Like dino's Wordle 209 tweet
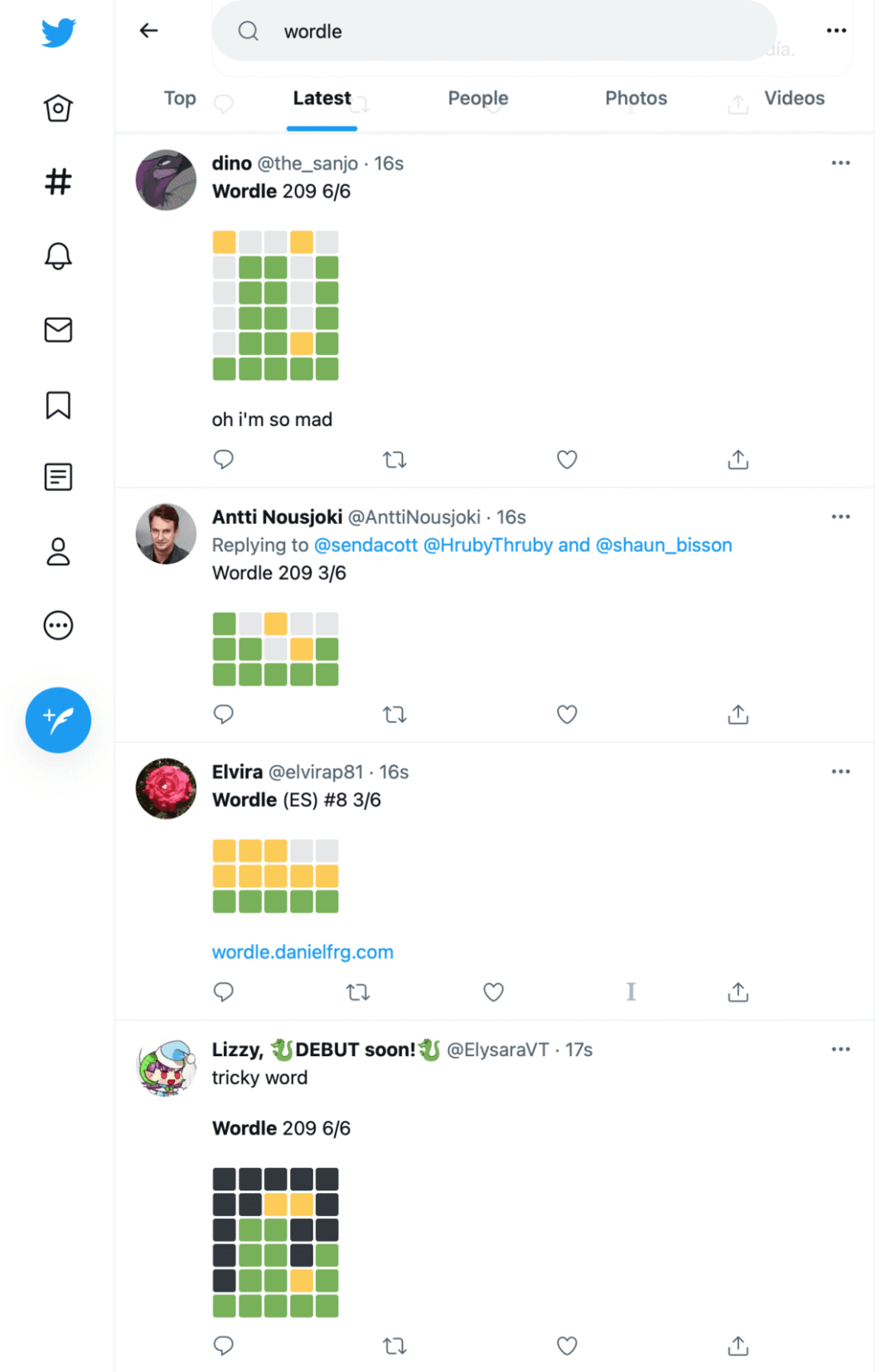The image size is (895, 1372). (567, 459)
